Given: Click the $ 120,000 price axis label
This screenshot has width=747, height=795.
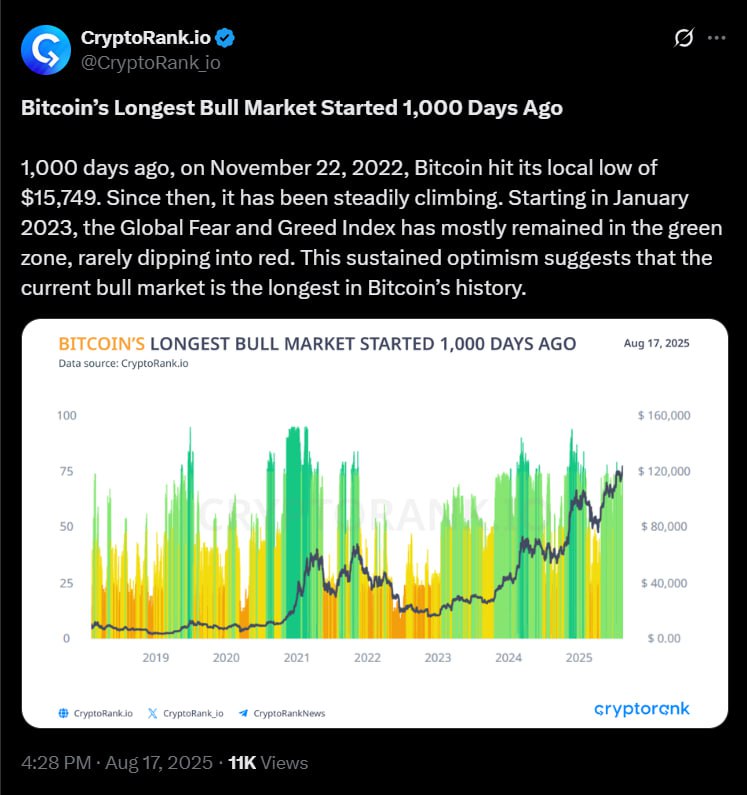Looking at the screenshot, I should 664,471.
